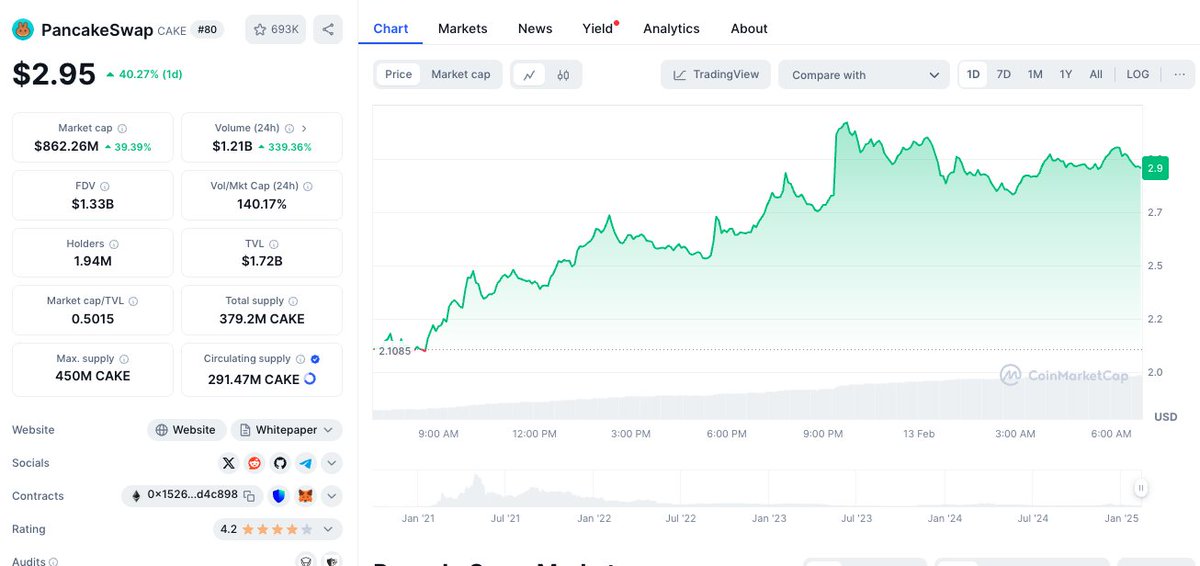
Task: Click the info icon beside Market cap
Action: (x=122, y=128)
